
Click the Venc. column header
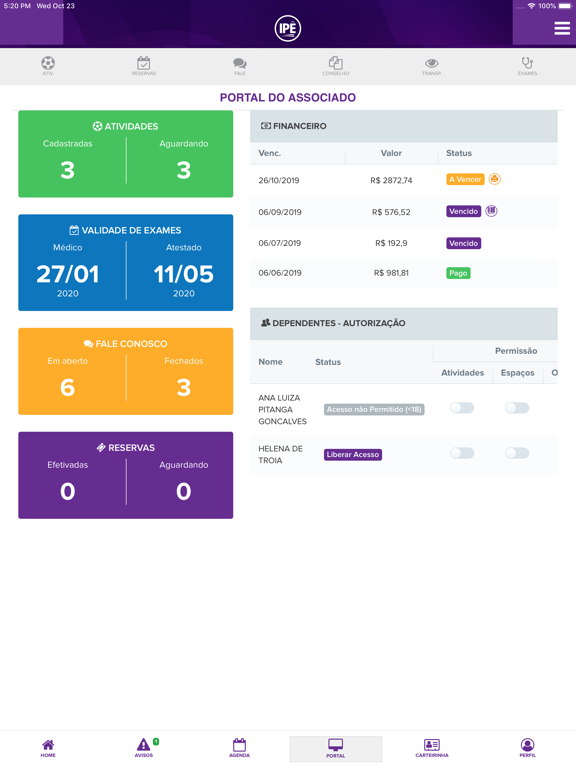click(269, 153)
